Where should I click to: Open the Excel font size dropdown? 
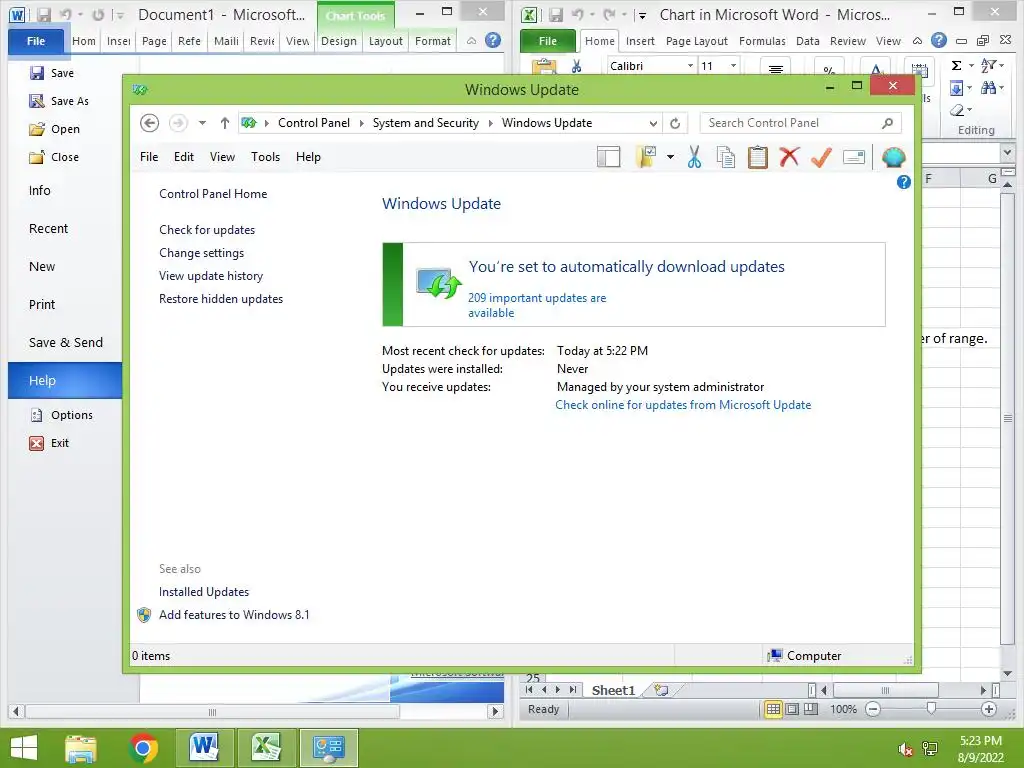[x=733, y=66]
